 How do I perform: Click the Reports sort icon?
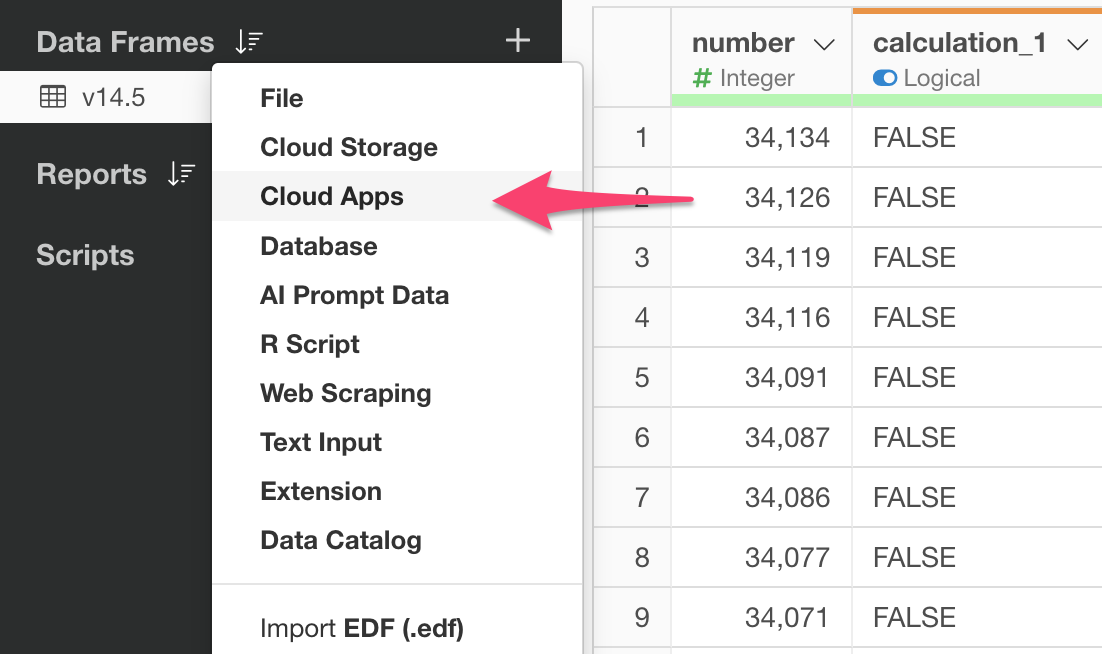[181, 174]
